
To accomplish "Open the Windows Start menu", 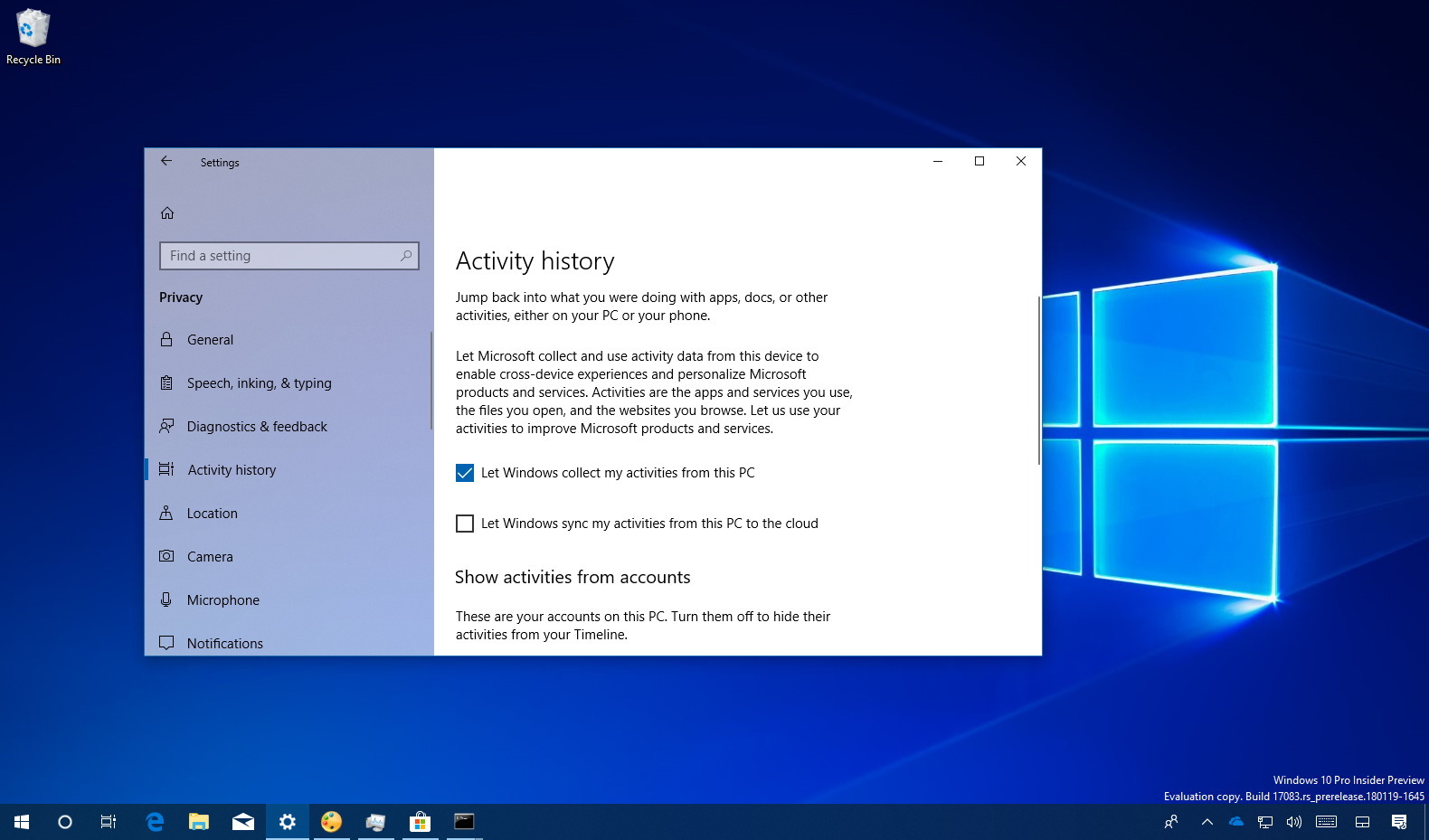I will click(x=22, y=822).
